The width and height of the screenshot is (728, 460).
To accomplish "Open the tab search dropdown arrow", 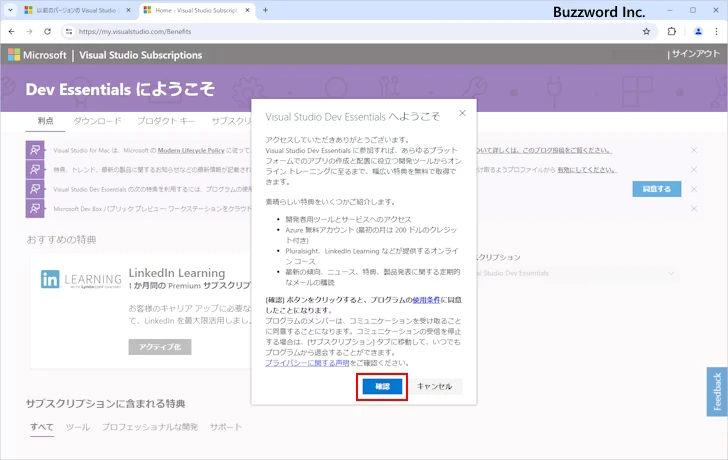I will pyautogui.click(x=10, y=10).
